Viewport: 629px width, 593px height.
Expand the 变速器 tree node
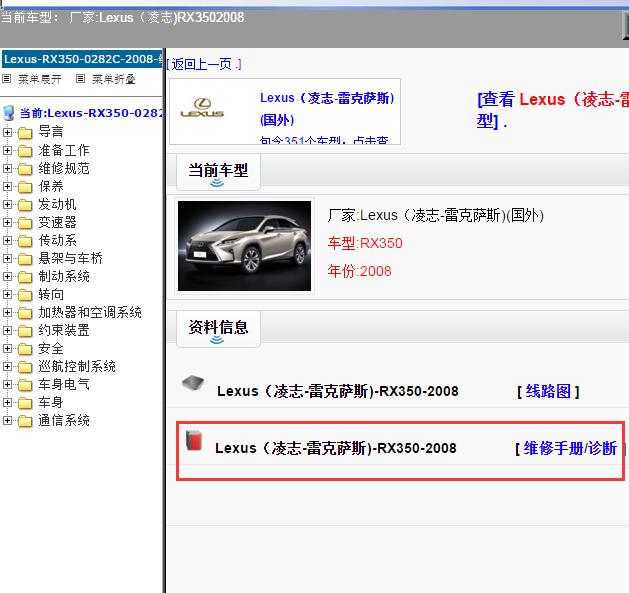(x=7, y=222)
